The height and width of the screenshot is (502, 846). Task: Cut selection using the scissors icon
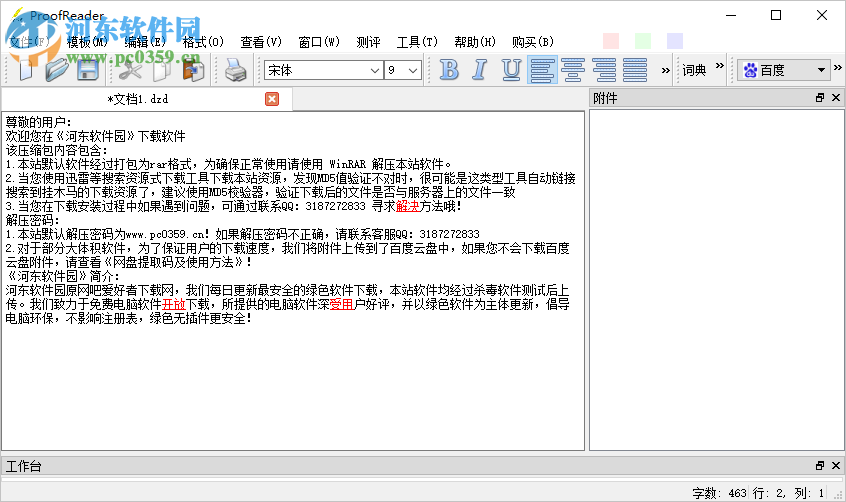pos(130,70)
